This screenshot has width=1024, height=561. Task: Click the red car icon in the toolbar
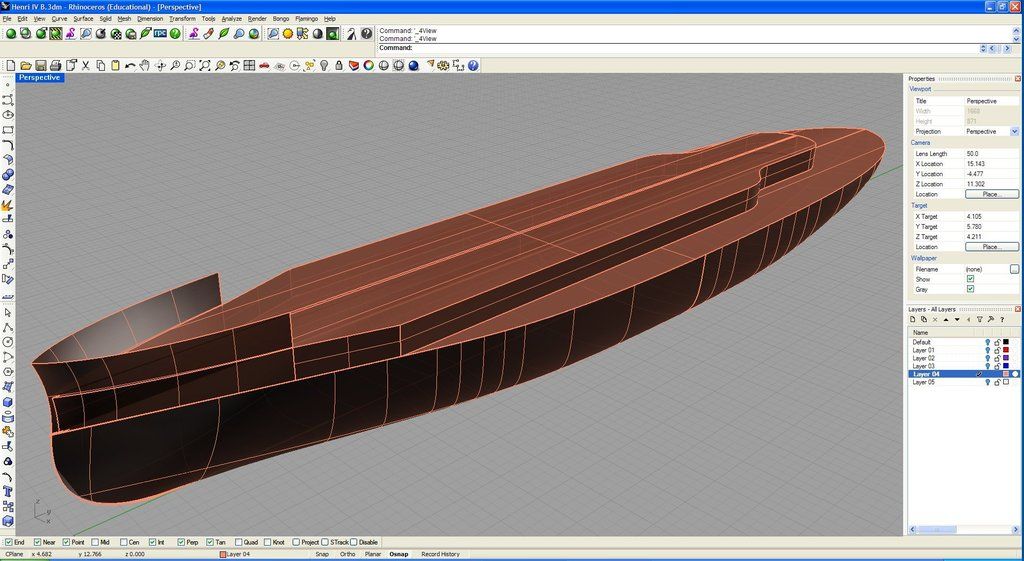264,65
